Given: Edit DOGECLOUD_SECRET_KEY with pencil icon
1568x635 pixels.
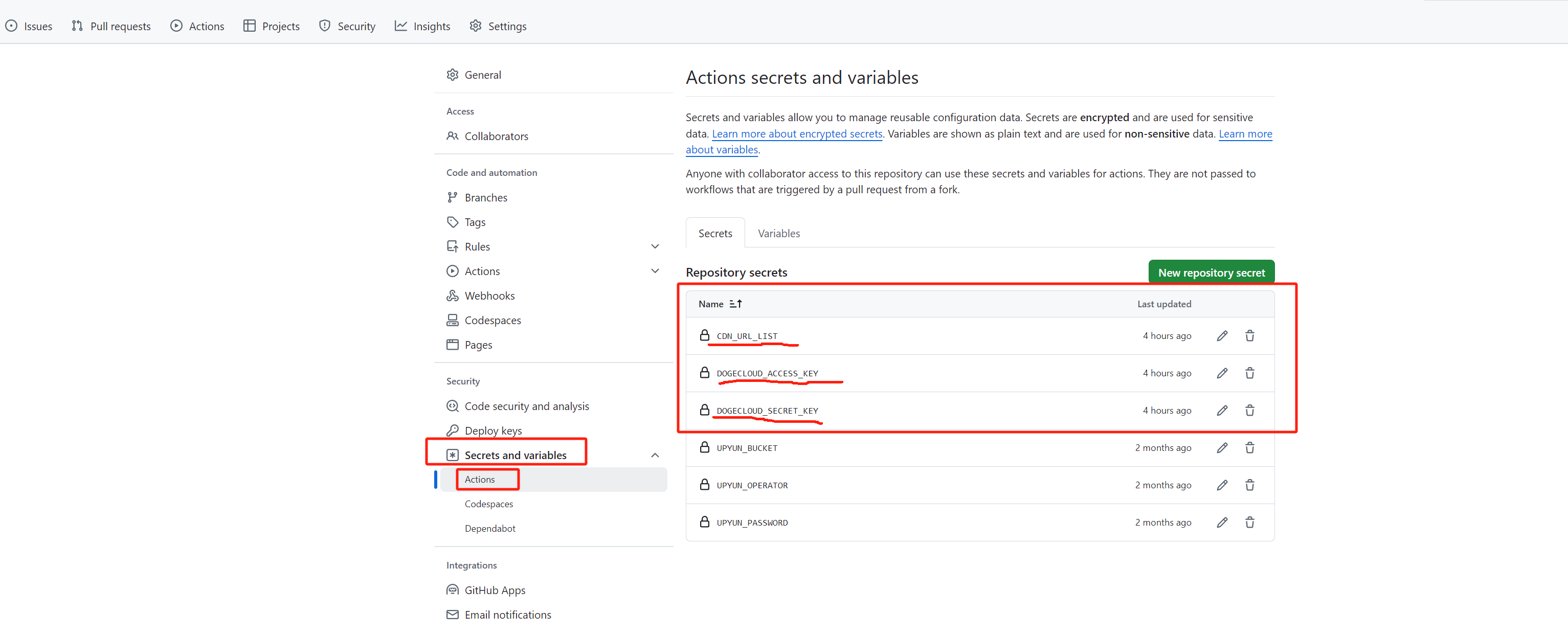Looking at the screenshot, I should pyautogui.click(x=1222, y=411).
